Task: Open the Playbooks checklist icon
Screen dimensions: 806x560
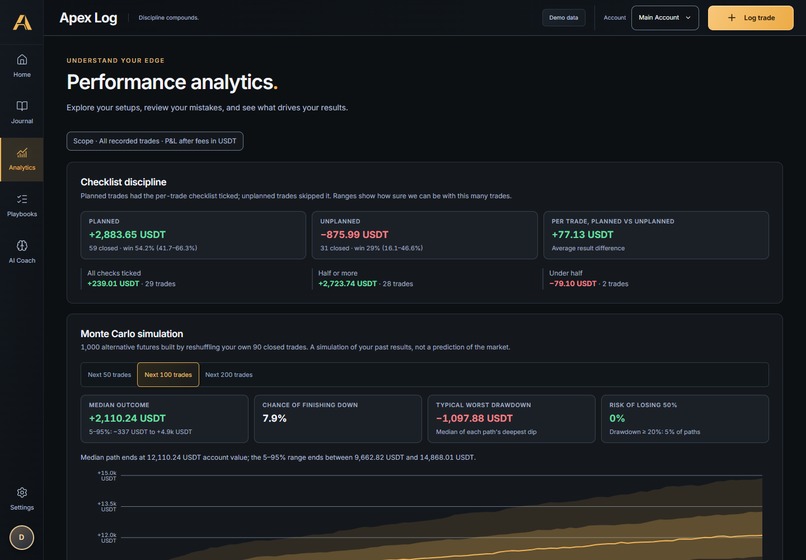Action: pyautogui.click(x=22, y=199)
